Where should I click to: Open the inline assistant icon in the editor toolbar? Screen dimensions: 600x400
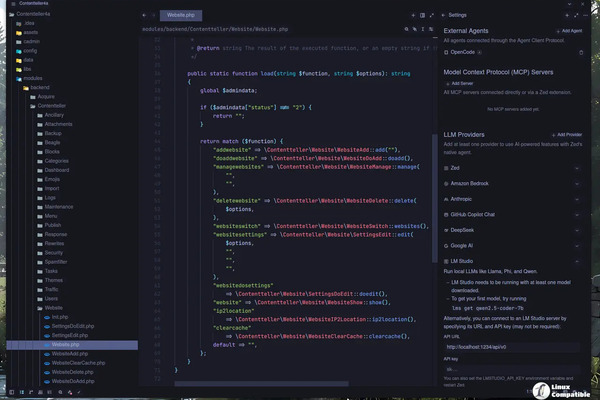tap(414, 29)
